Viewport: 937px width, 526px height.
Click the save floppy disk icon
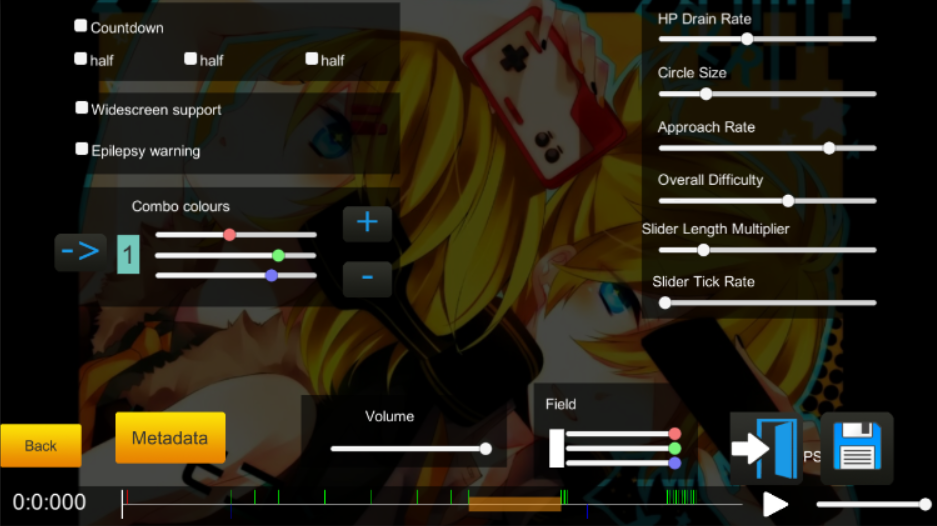click(x=857, y=447)
